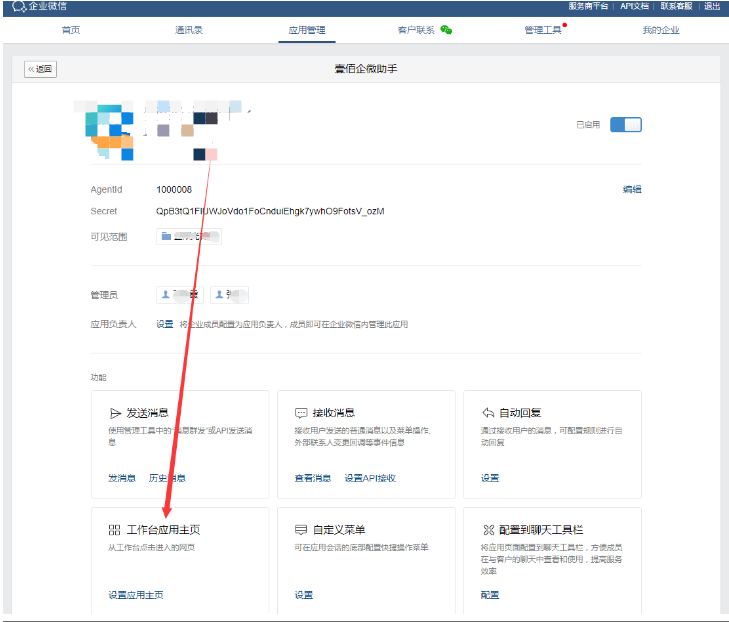
Task: Toggle the 已启用 app switch off
Action: [x=625, y=125]
